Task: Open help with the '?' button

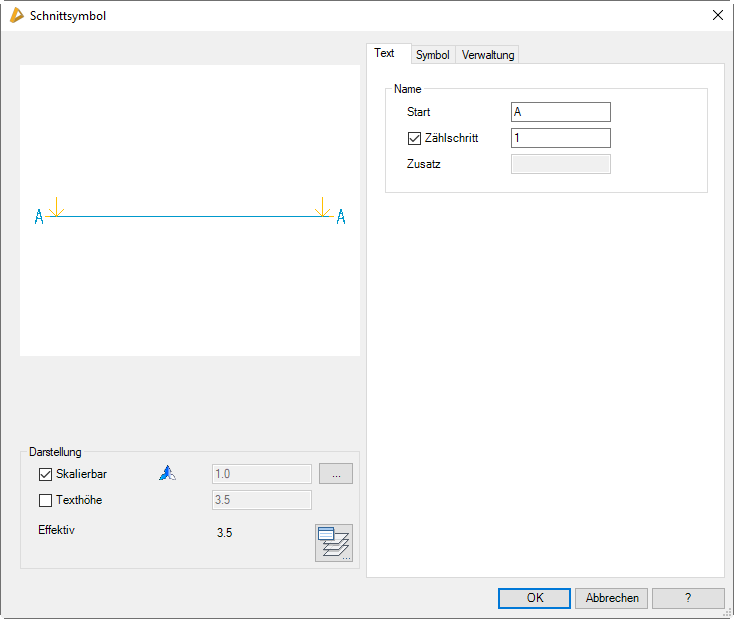Action: click(688, 598)
